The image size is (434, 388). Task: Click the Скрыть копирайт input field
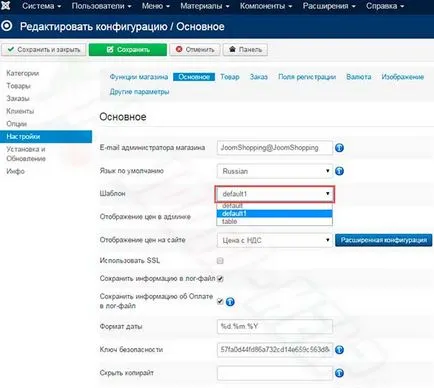pyautogui.click(x=275, y=373)
